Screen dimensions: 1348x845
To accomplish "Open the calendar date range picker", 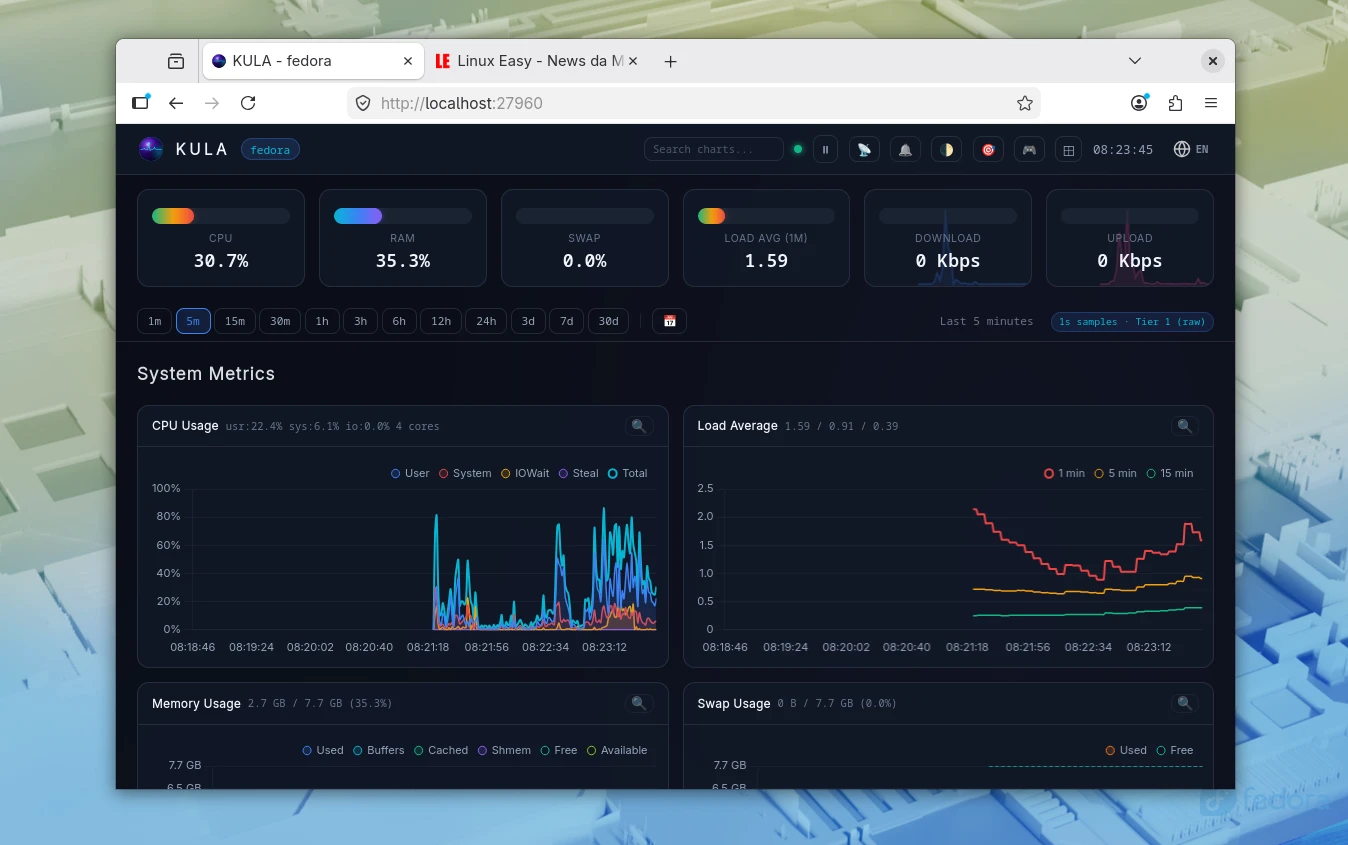I will (x=669, y=321).
